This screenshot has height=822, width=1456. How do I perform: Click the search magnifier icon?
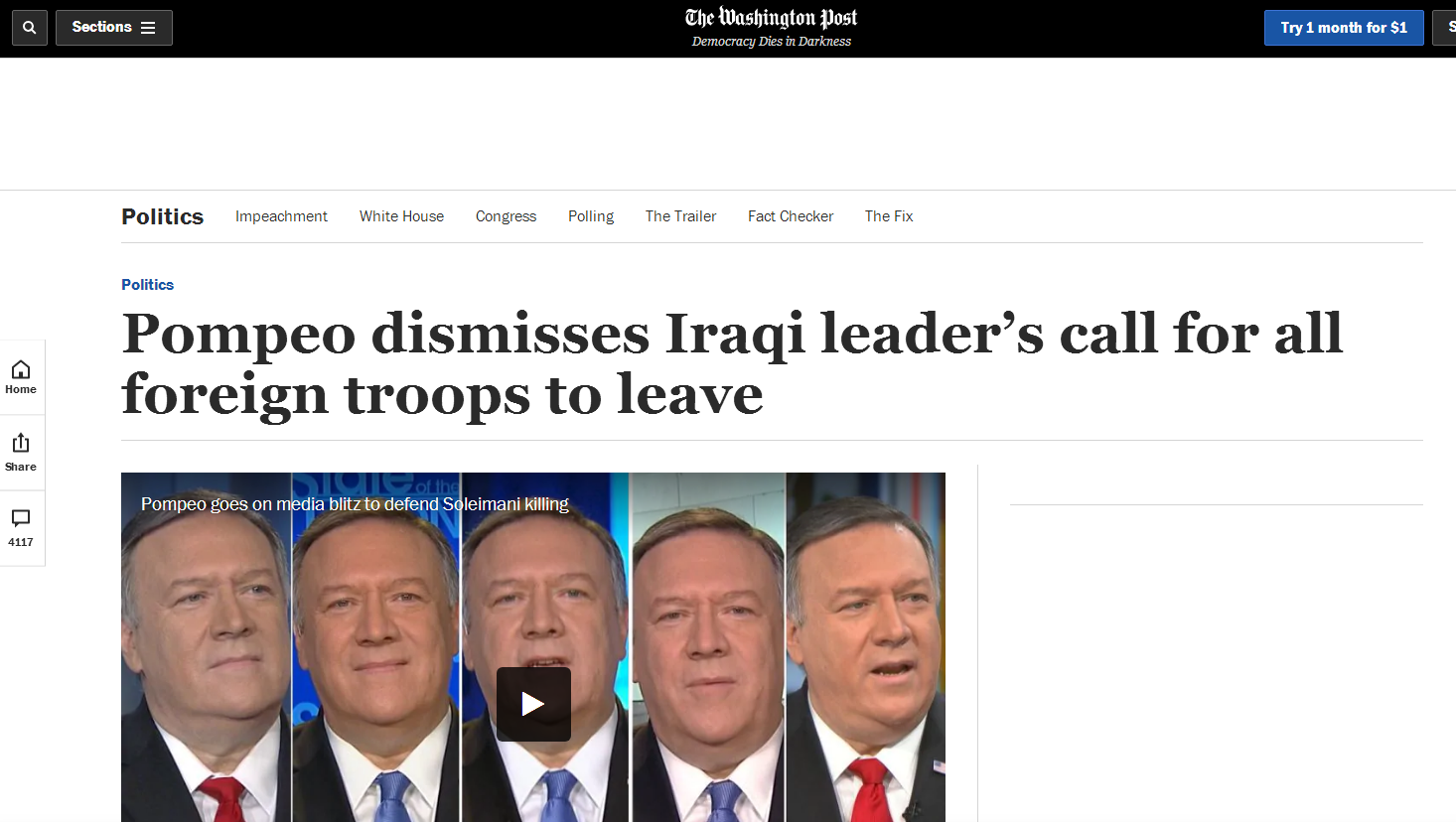(x=30, y=28)
